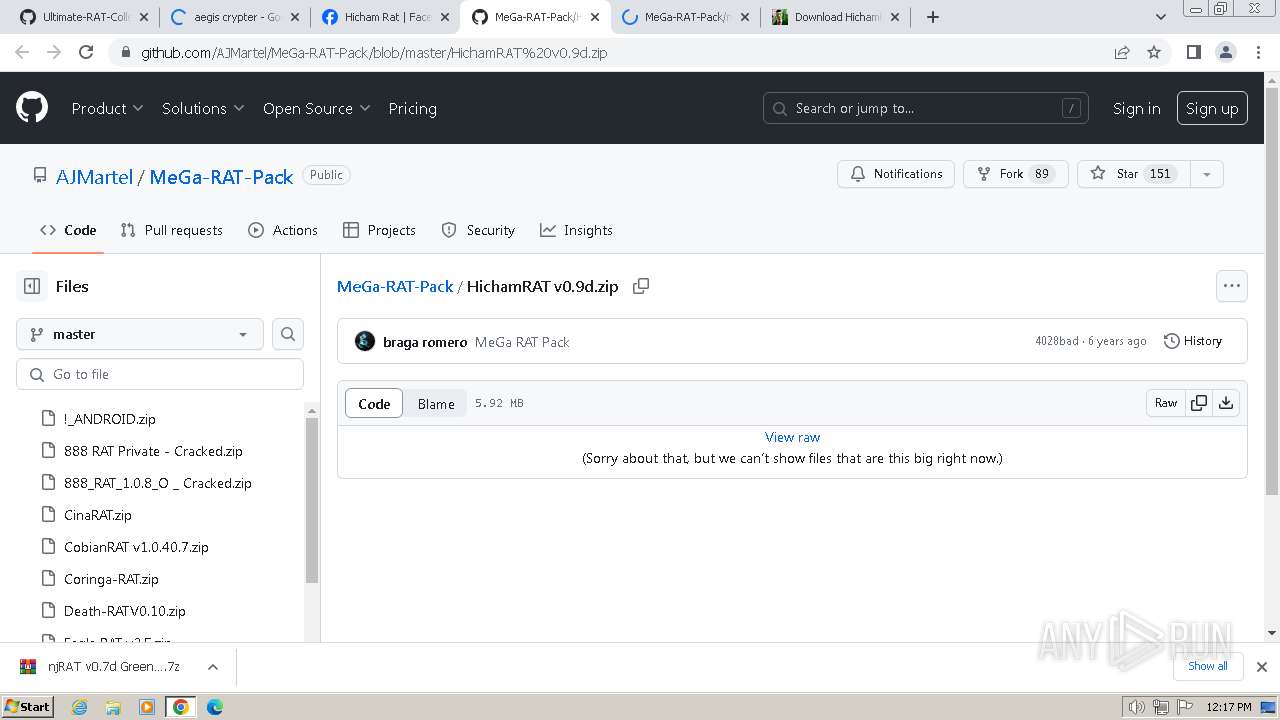Open file explorer folder on taskbar

[x=113, y=707]
